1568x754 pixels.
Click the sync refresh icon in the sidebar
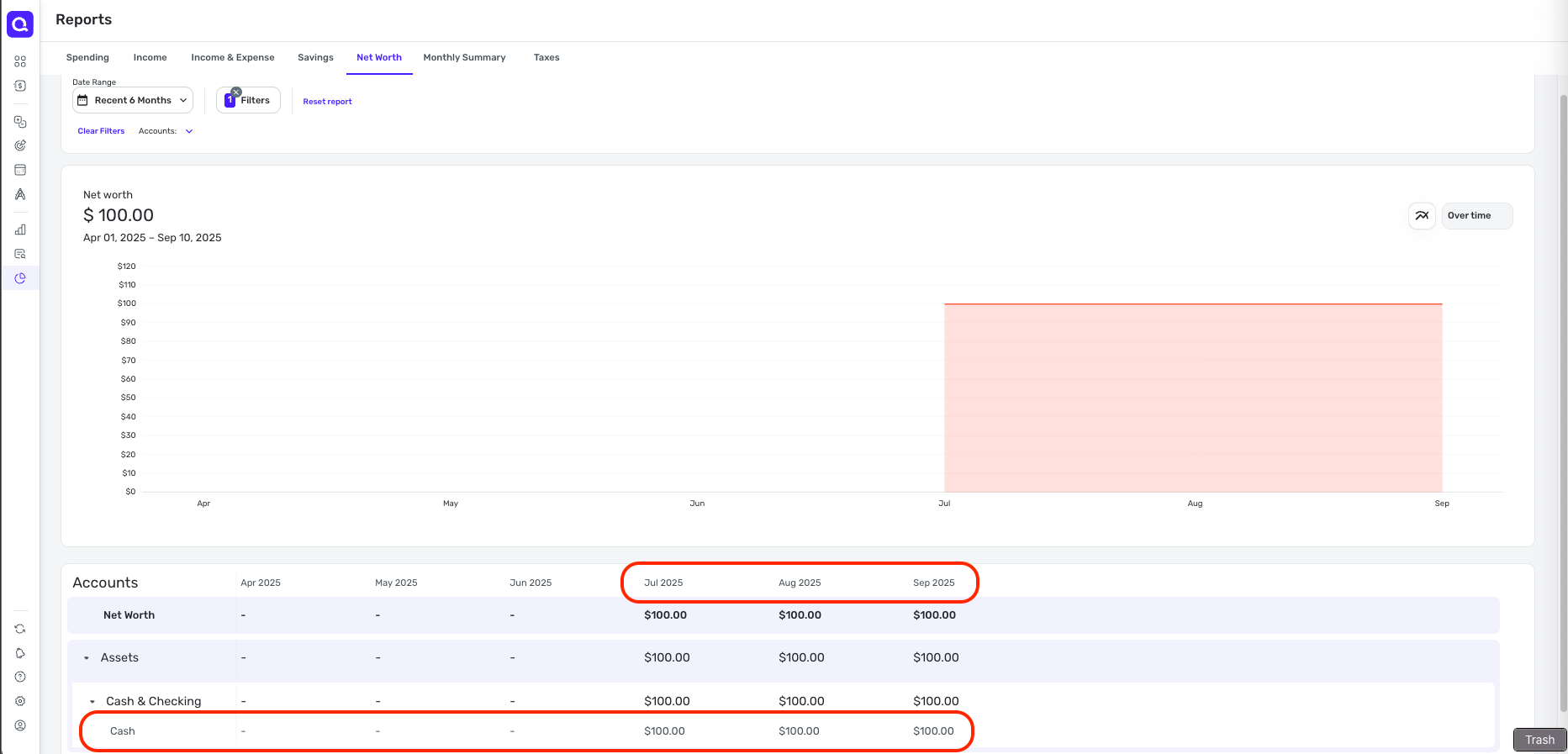tap(20, 629)
